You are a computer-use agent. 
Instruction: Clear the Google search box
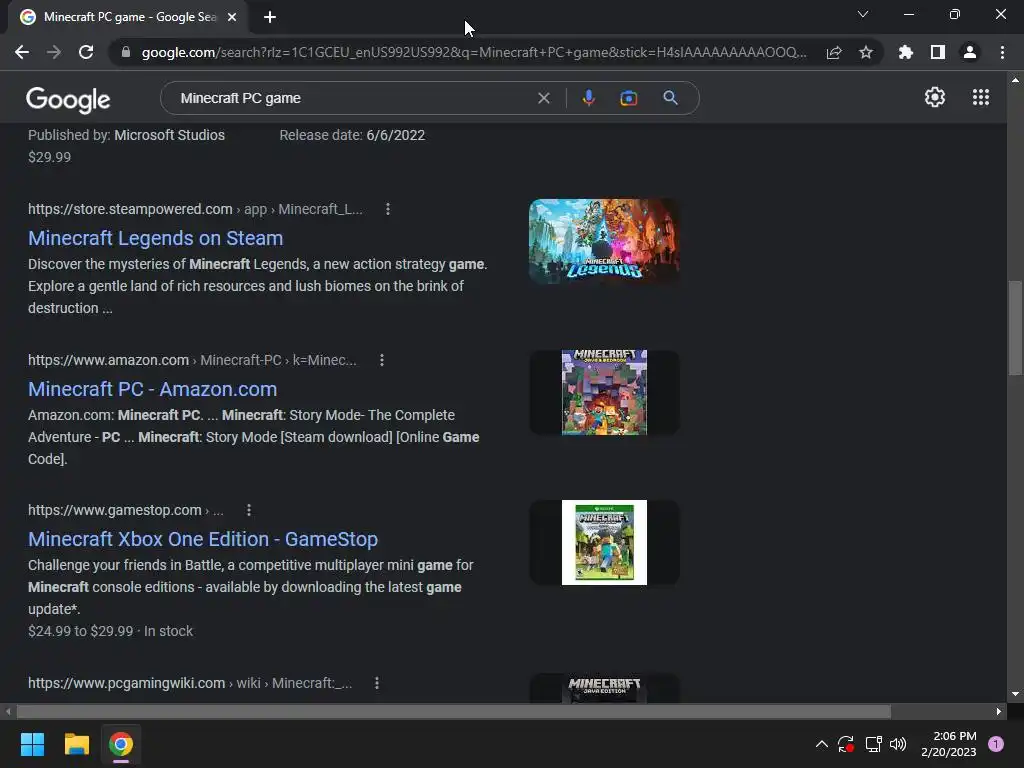coord(543,98)
